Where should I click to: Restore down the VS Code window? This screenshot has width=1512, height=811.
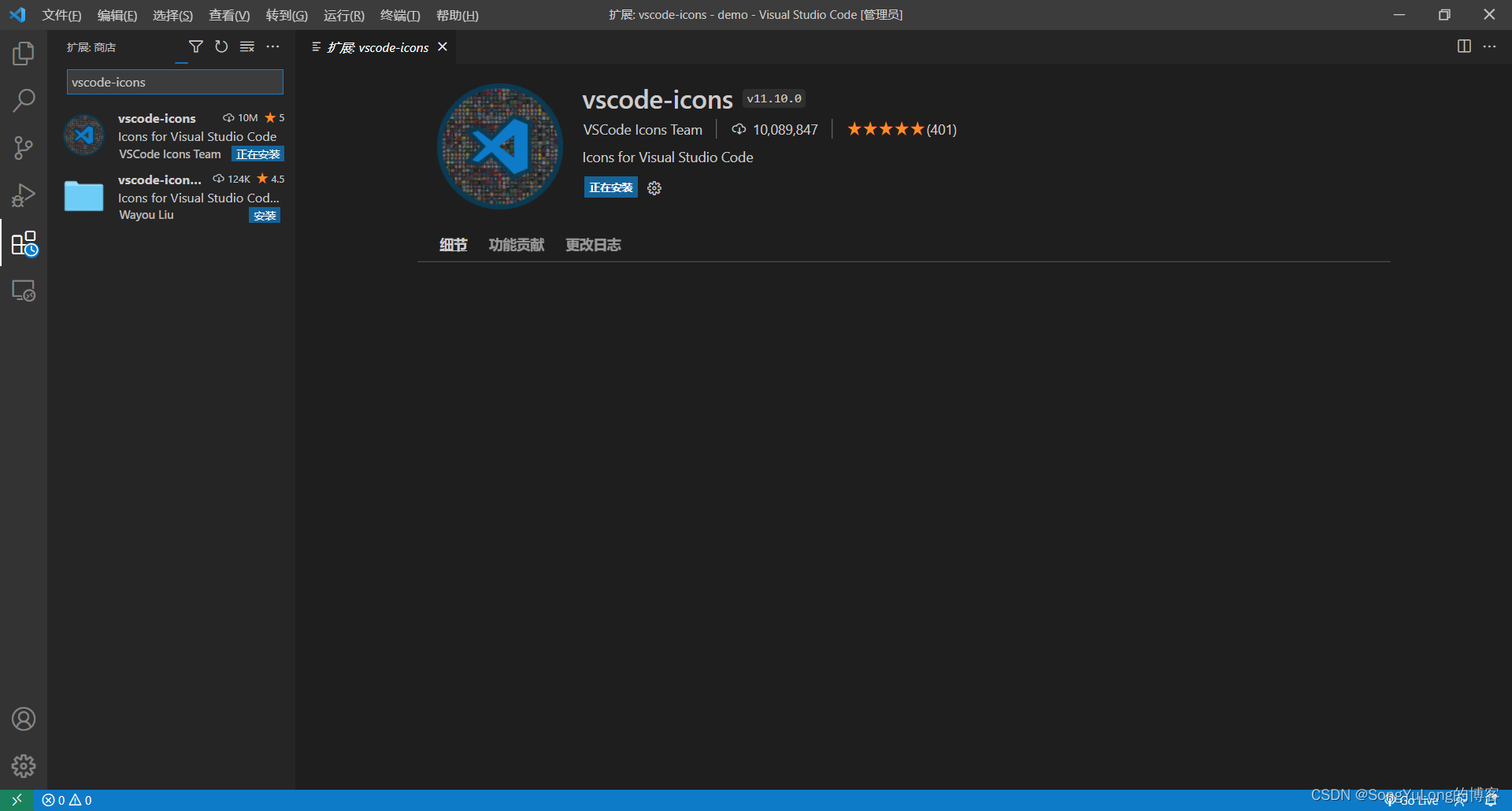(1444, 15)
